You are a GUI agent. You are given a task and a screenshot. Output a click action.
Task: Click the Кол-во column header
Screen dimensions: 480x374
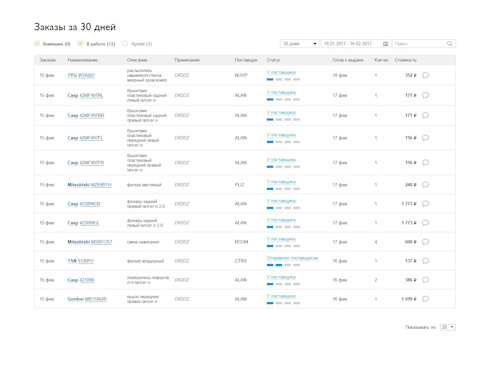(381, 60)
